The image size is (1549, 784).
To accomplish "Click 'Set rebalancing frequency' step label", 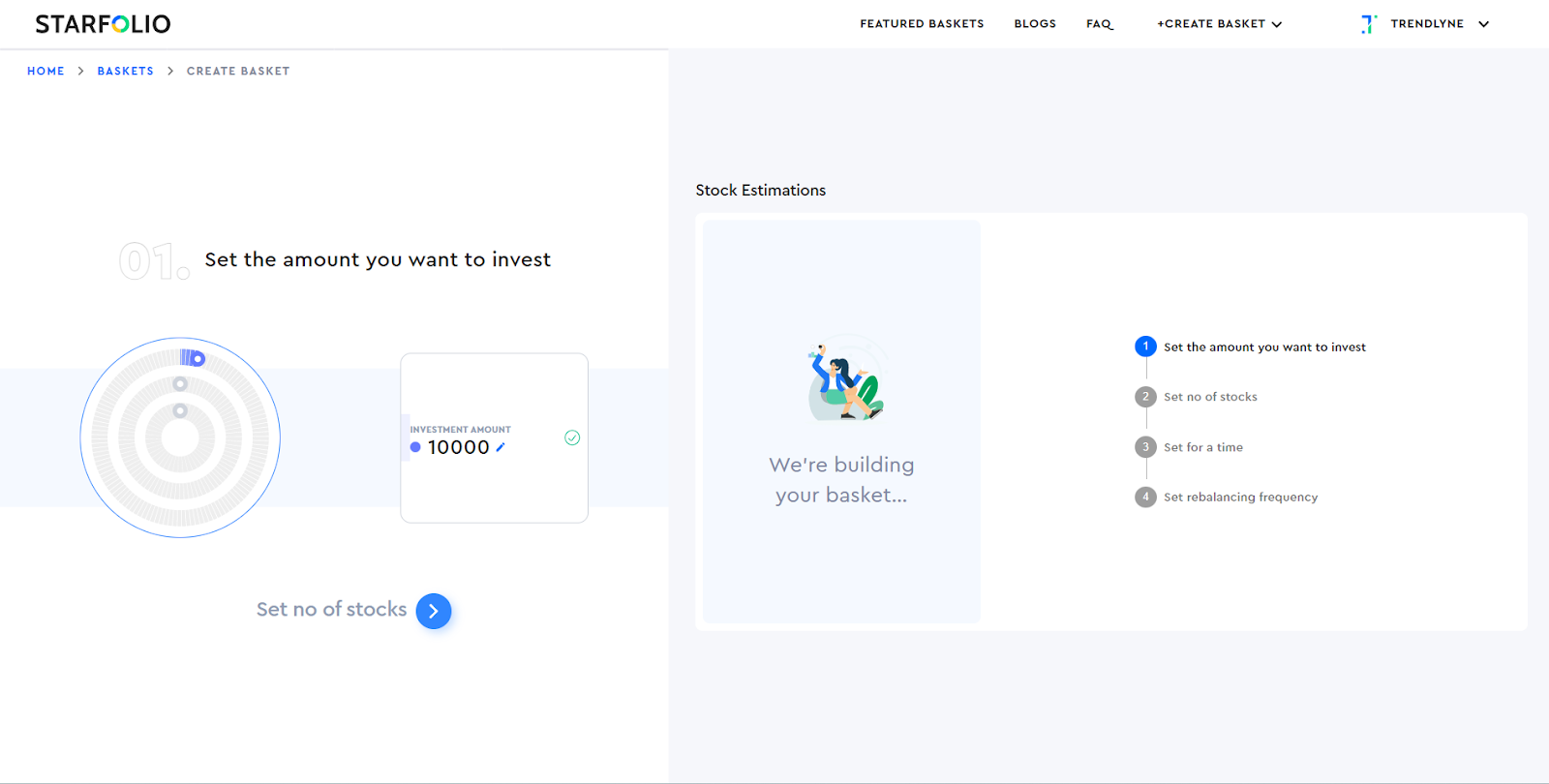I will [x=1240, y=498].
